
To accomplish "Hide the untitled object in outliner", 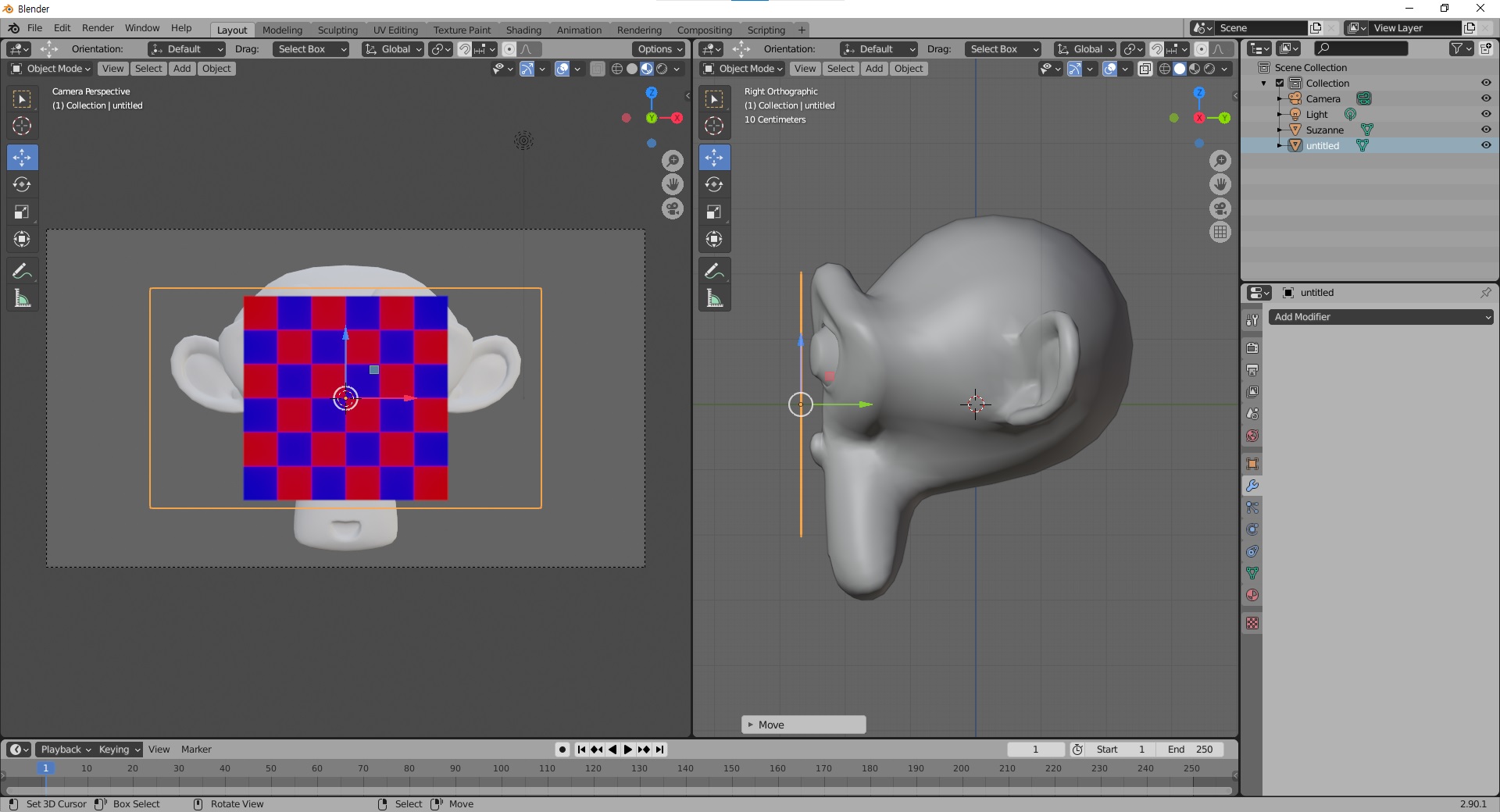I will pyautogui.click(x=1486, y=145).
